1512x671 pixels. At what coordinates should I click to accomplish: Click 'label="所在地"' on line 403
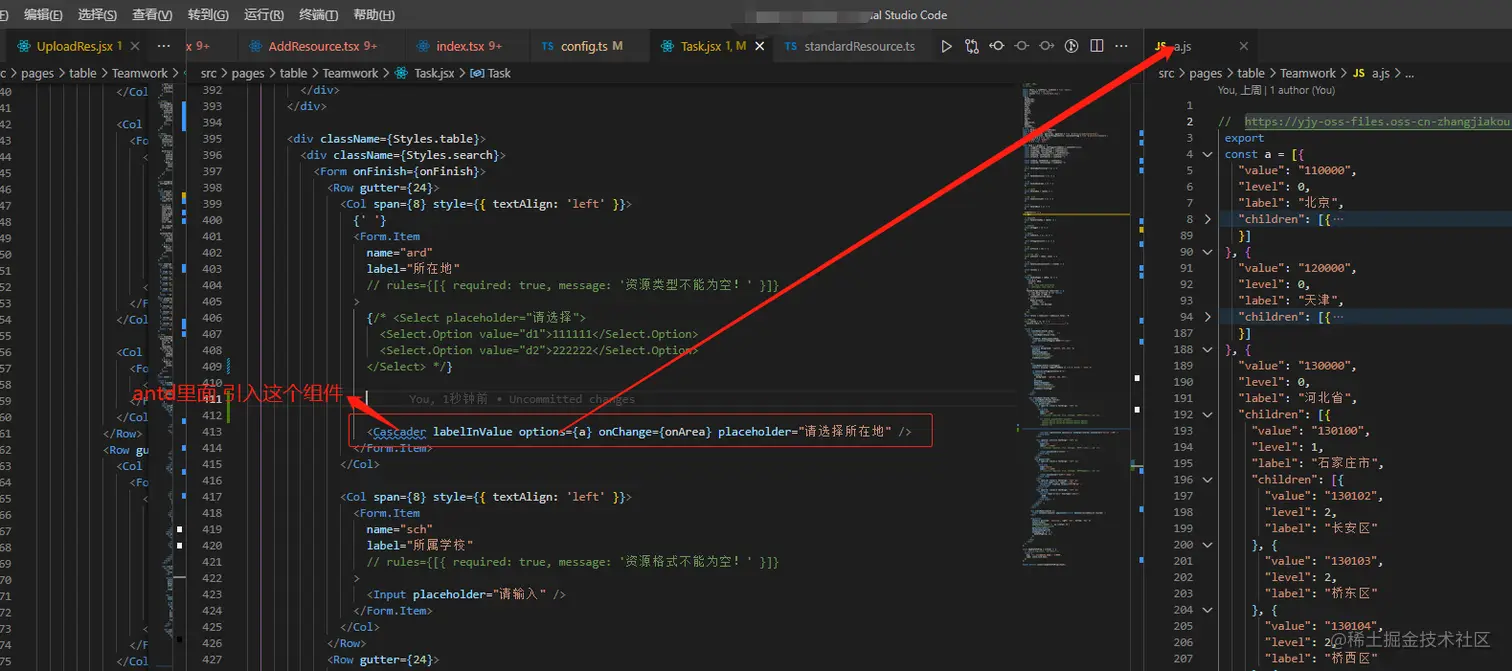pos(413,268)
